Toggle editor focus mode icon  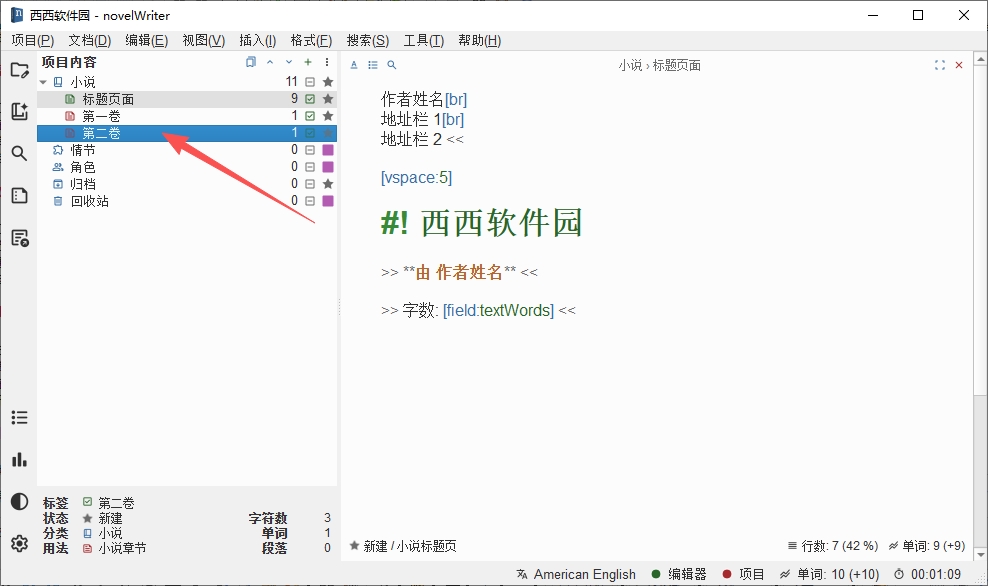coord(939,65)
